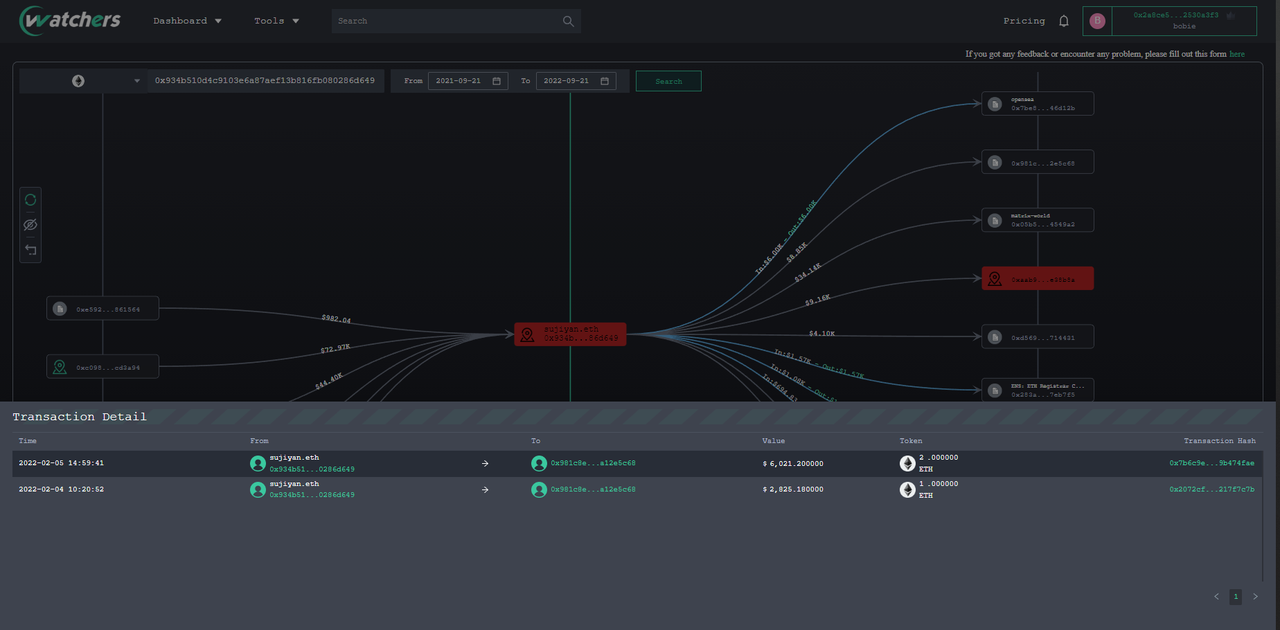1280x630 pixels.
Task: Click the Watchers logo
Action: pyautogui.click(x=70, y=20)
